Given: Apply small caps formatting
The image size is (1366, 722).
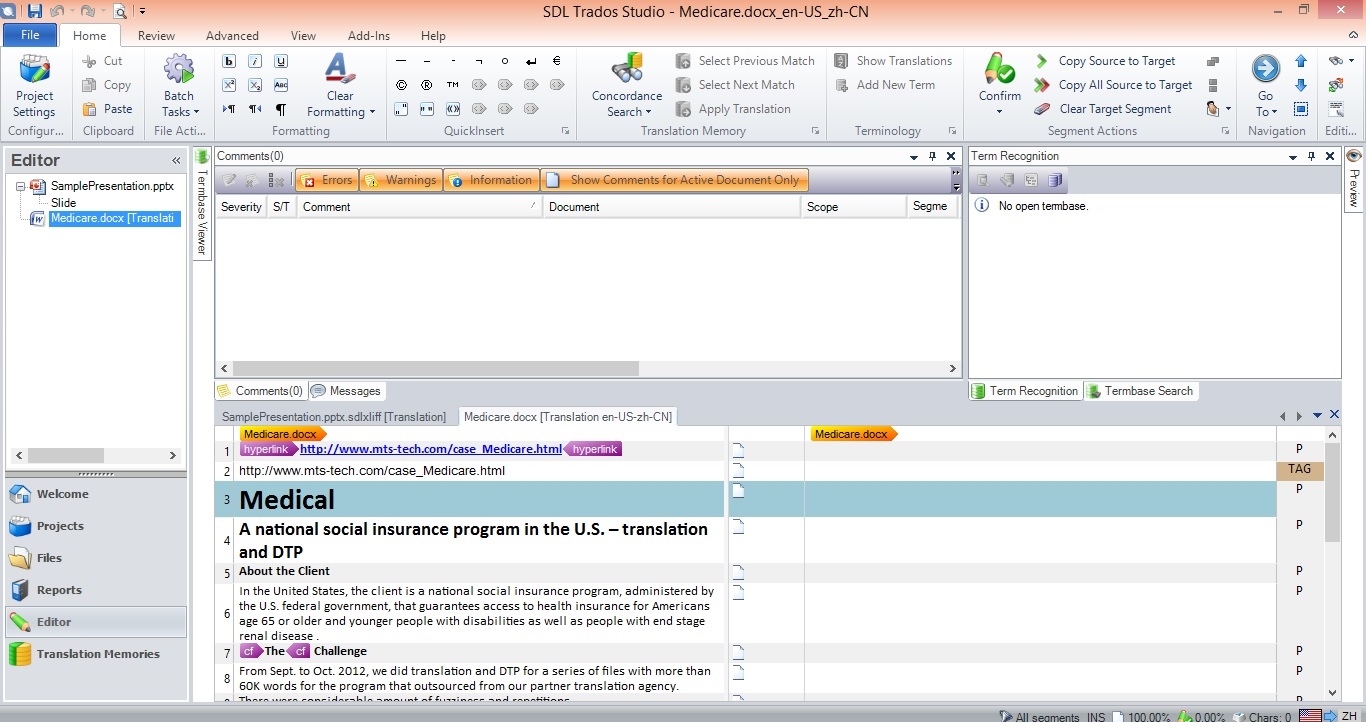Looking at the screenshot, I should [281, 85].
